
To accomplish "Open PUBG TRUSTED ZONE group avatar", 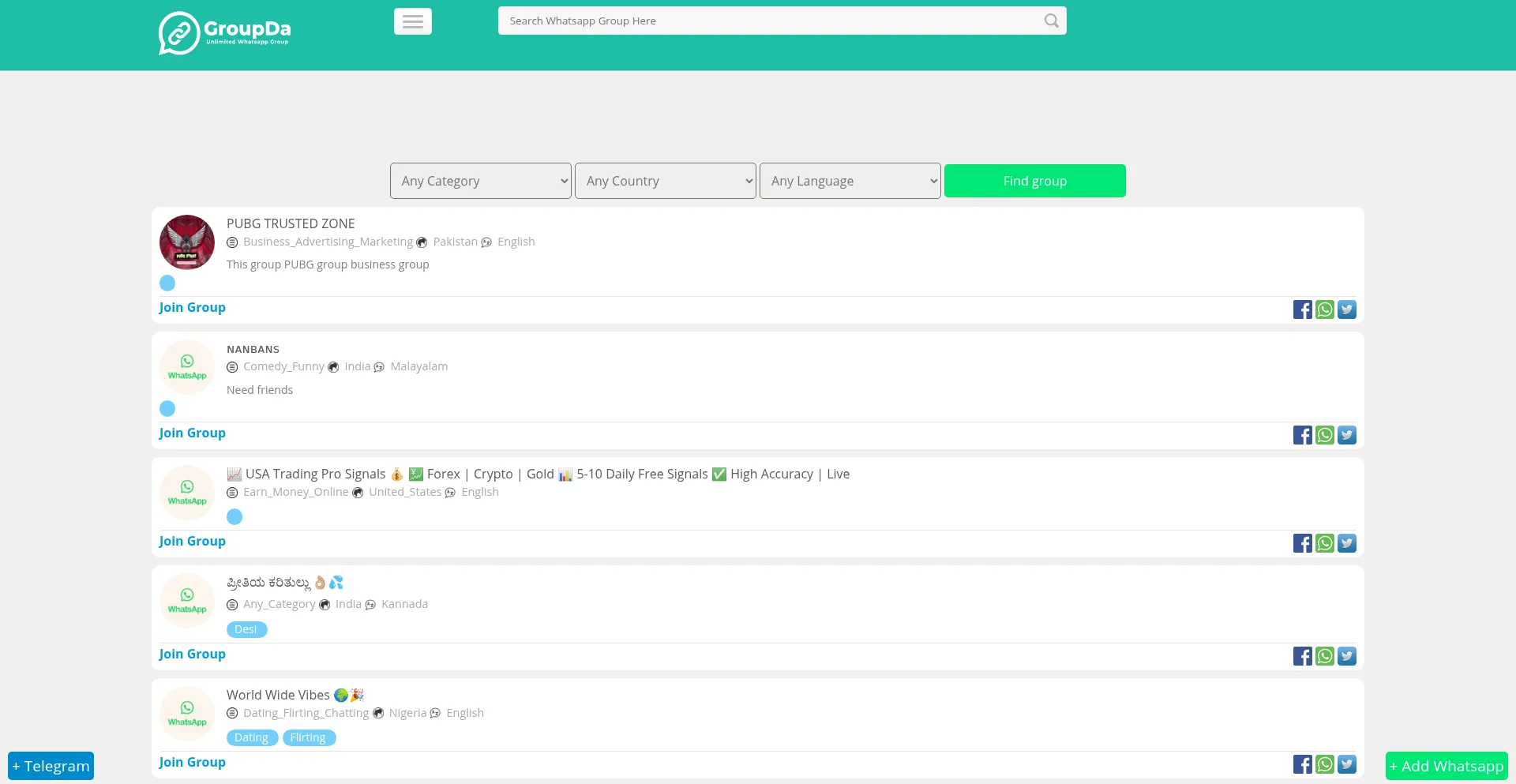I will (x=187, y=242).
